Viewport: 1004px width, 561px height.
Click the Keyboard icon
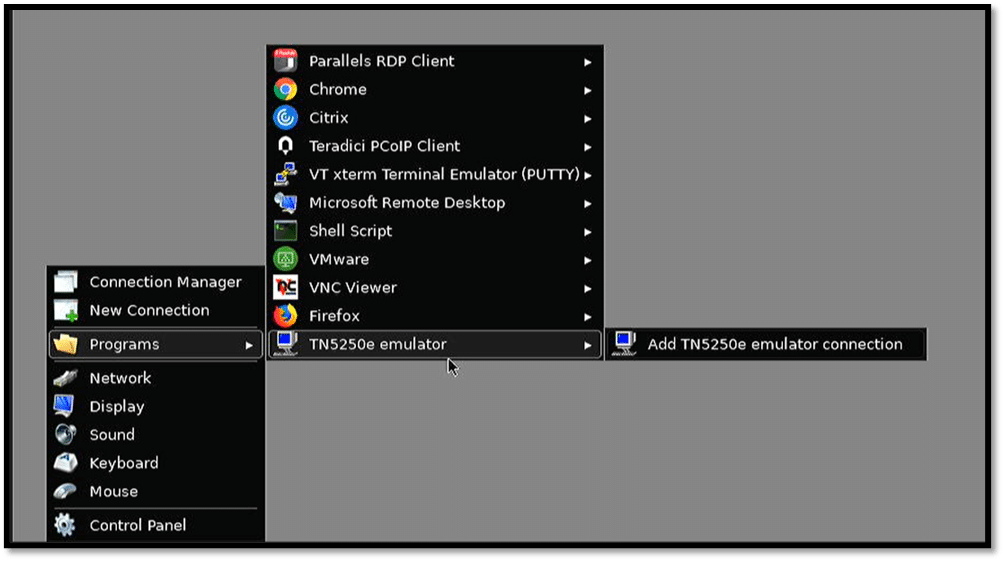click(66, 462)
